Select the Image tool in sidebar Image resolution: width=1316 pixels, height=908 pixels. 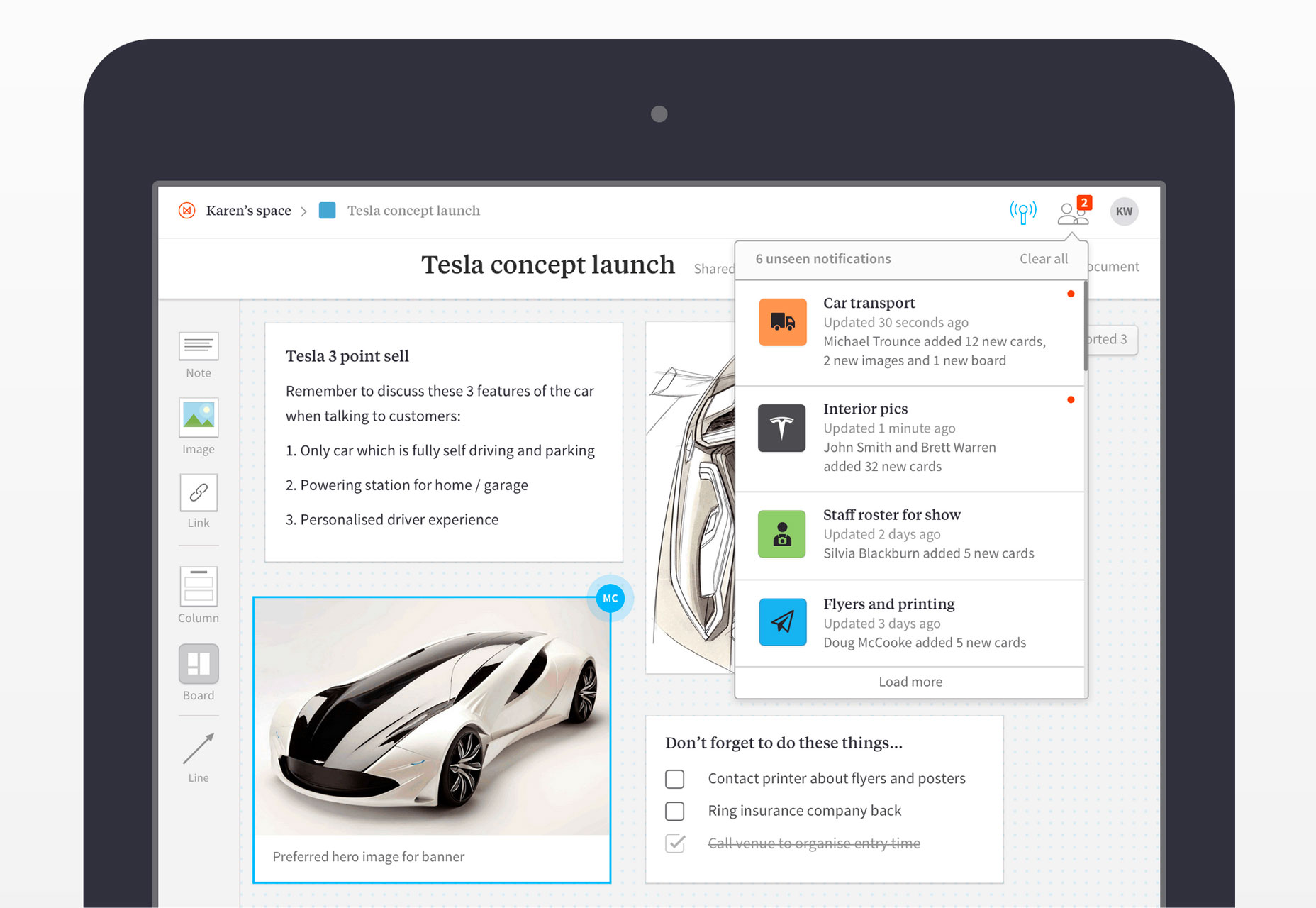[x=199, y=426]
